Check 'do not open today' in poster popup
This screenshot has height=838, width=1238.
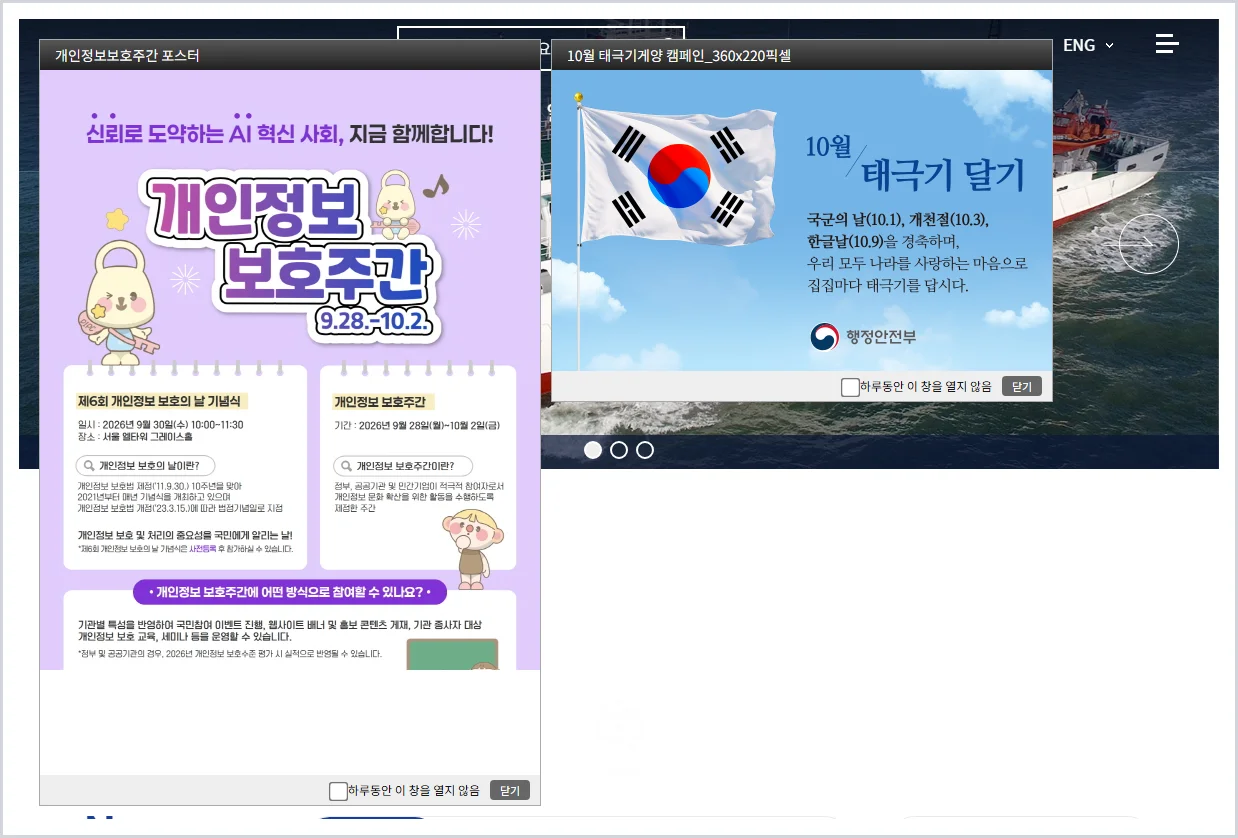tap(338, 791)
